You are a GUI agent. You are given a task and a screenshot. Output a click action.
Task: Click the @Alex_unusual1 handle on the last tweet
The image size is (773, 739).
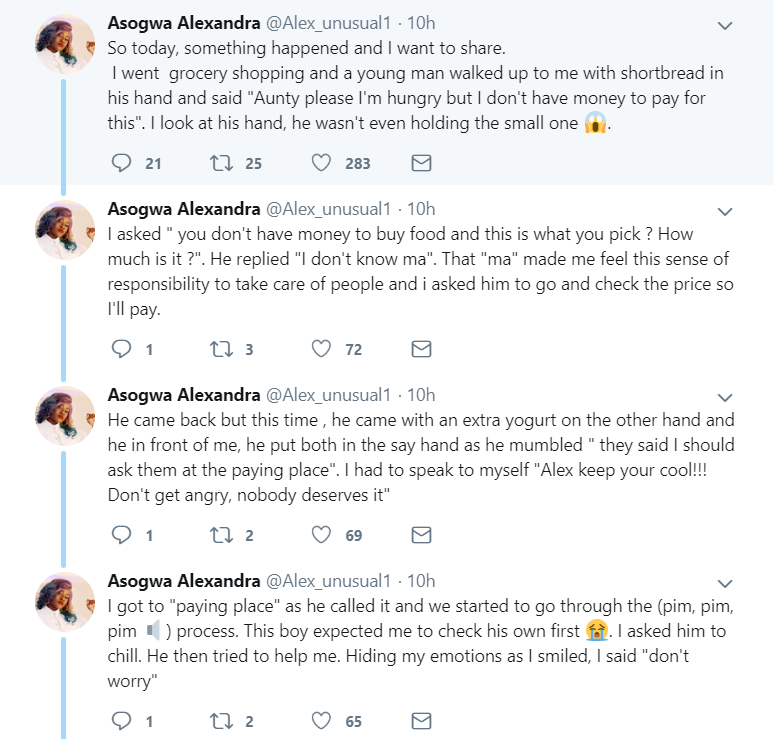pyautogui.click(x=327, y=580)
